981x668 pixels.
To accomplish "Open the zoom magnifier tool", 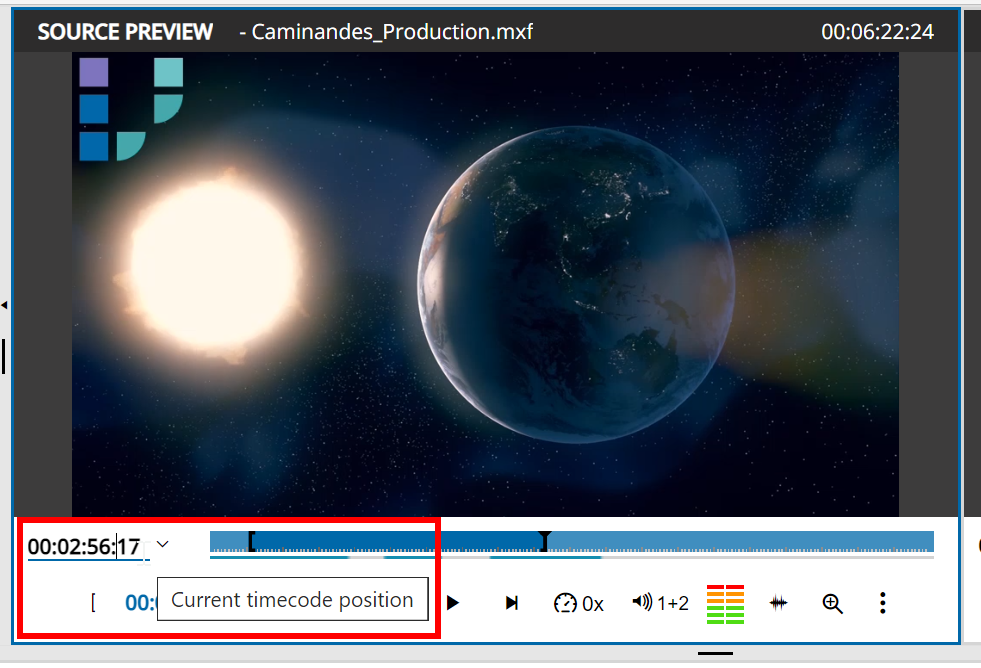I will click(832, 602).
